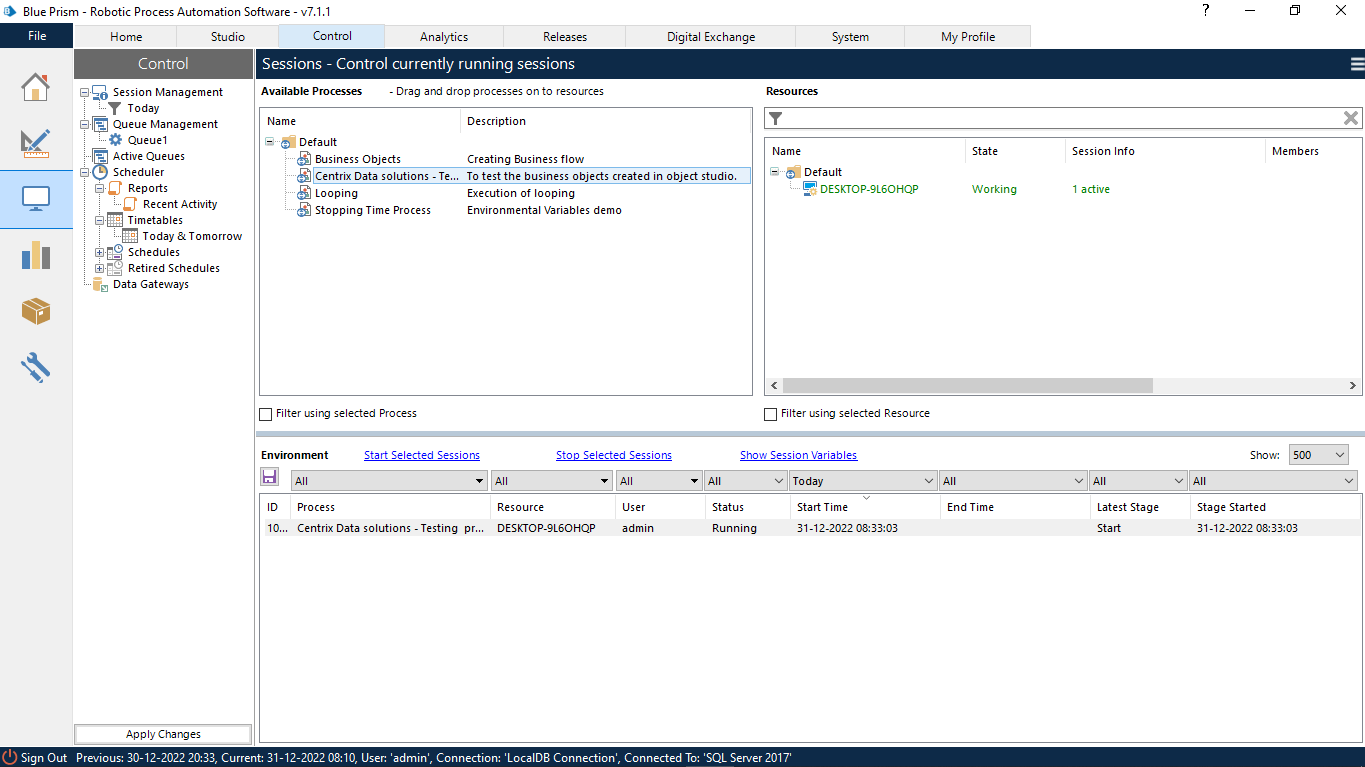Select the Studio icon in the sidebar
Image resolution: width=1365 pixels, height=767 pixels.
coord(36,143)
